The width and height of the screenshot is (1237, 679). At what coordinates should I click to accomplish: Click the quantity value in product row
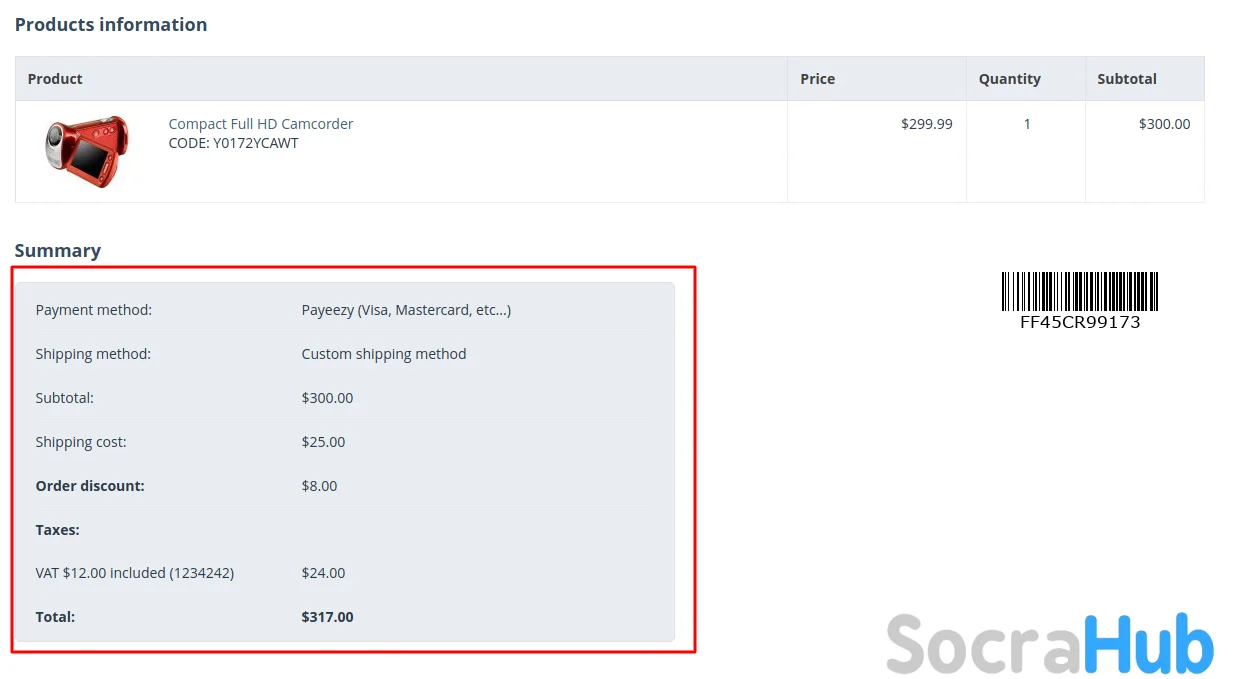click(x=1026, y=124)
